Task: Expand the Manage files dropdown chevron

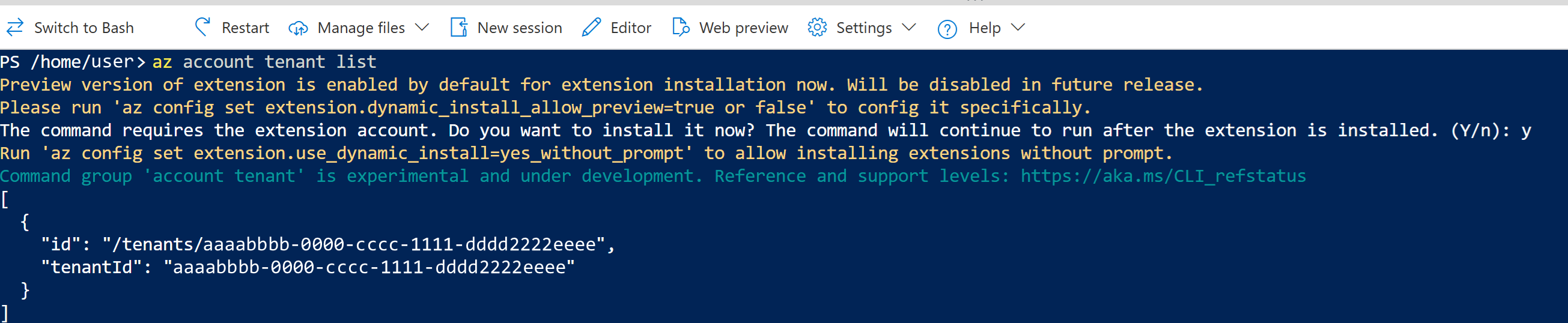Action: (422, 28)
